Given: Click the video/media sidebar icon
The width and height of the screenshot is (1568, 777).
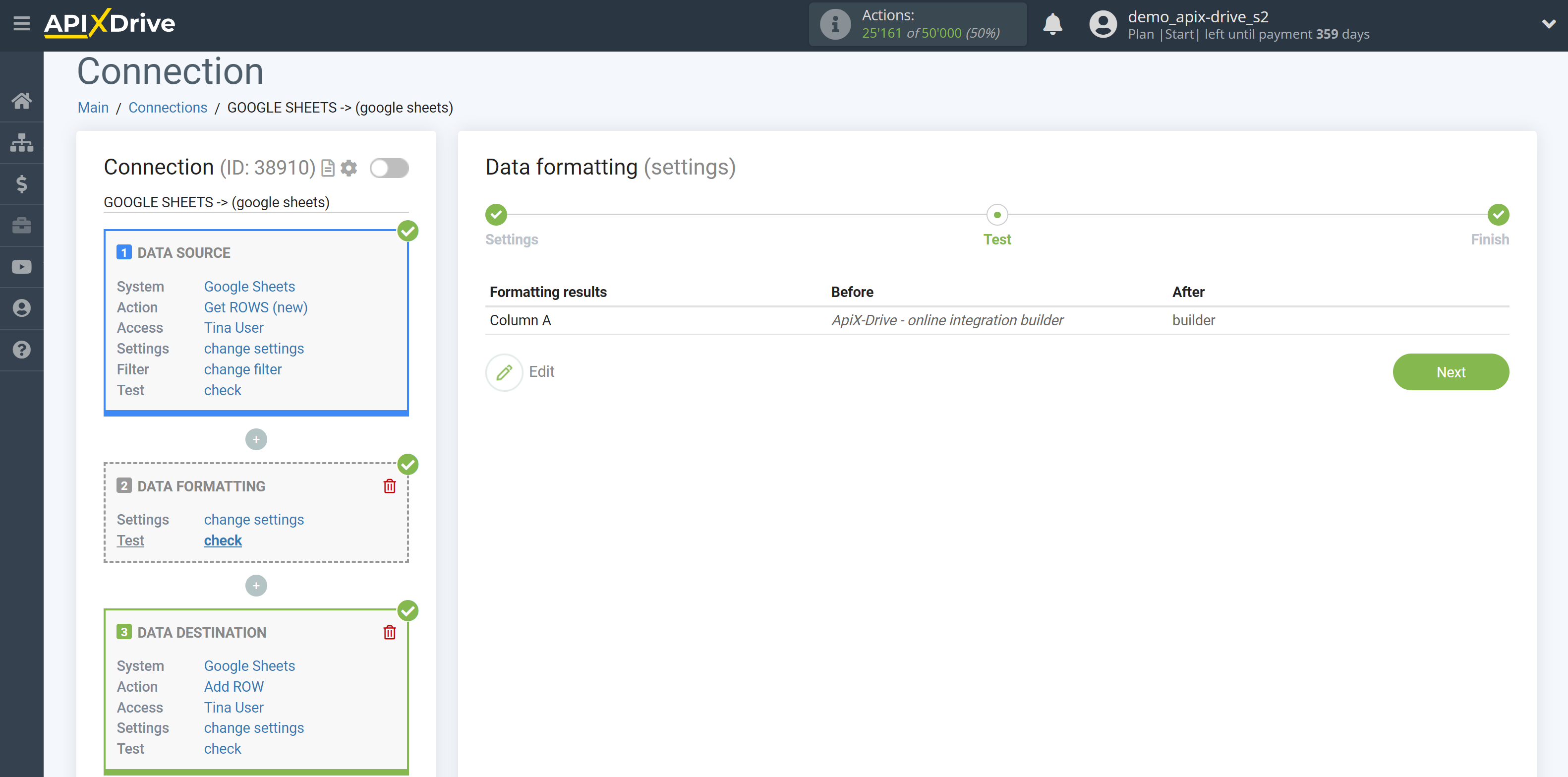Looking at the screenshot, I should [22, 266].
